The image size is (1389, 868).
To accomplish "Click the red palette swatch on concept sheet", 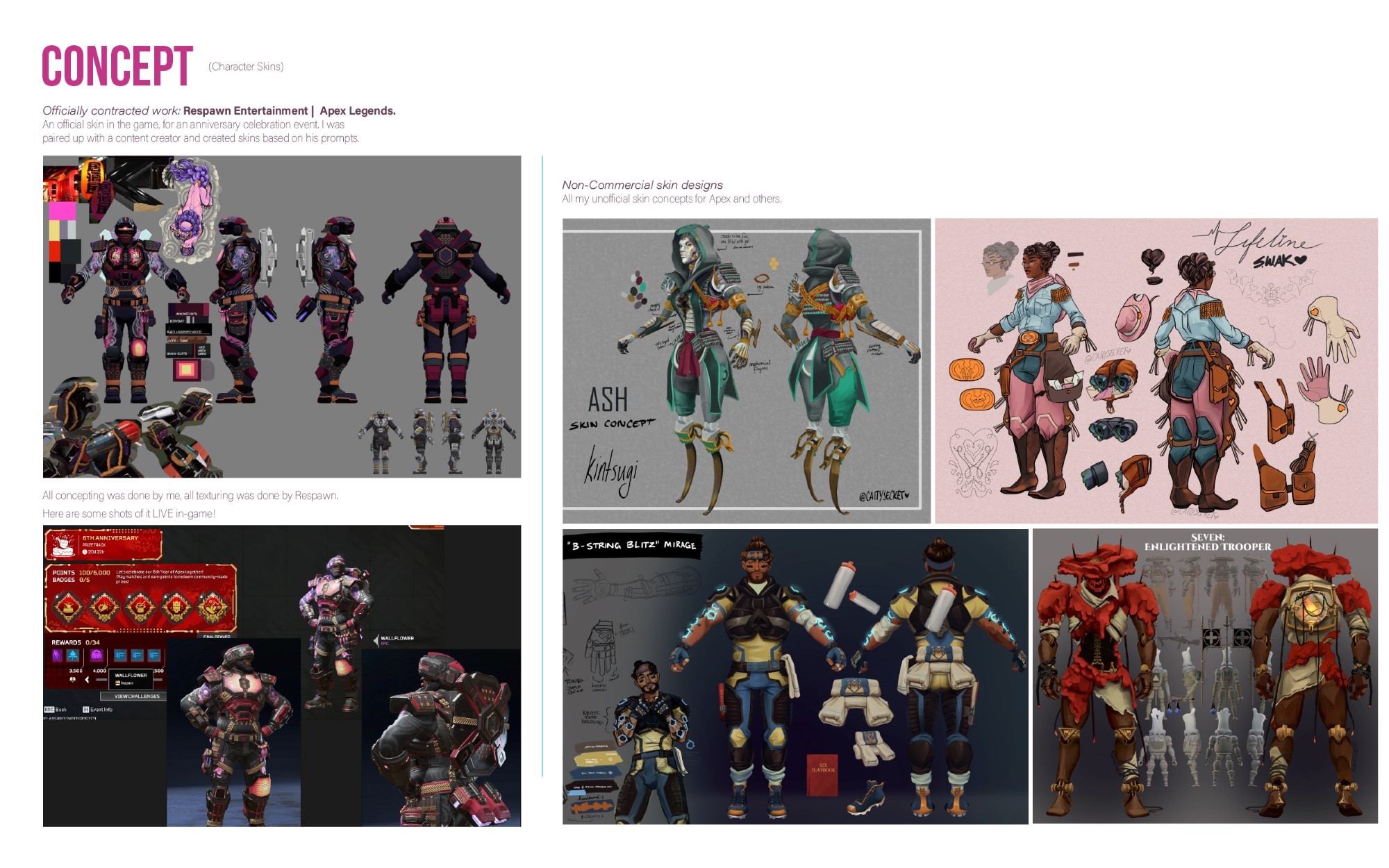I will (56, 251).
